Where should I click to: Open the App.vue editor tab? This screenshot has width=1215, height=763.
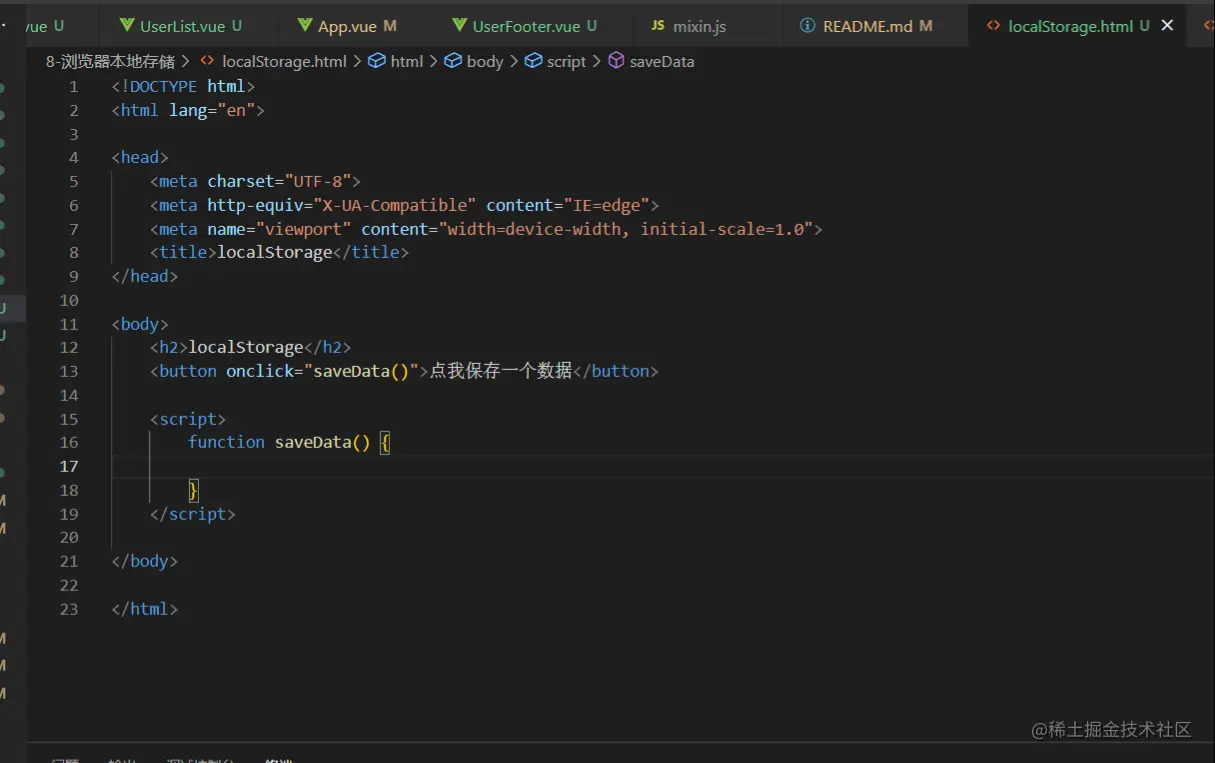[346, 26]
